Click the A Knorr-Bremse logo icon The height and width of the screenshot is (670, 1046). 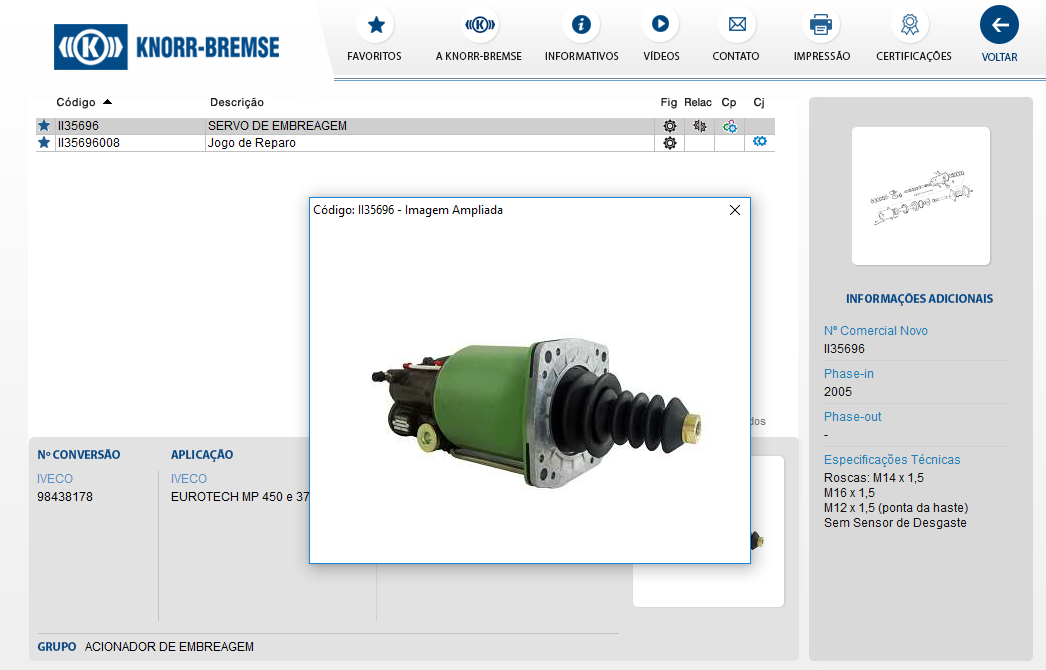click(x=479, y=25)
